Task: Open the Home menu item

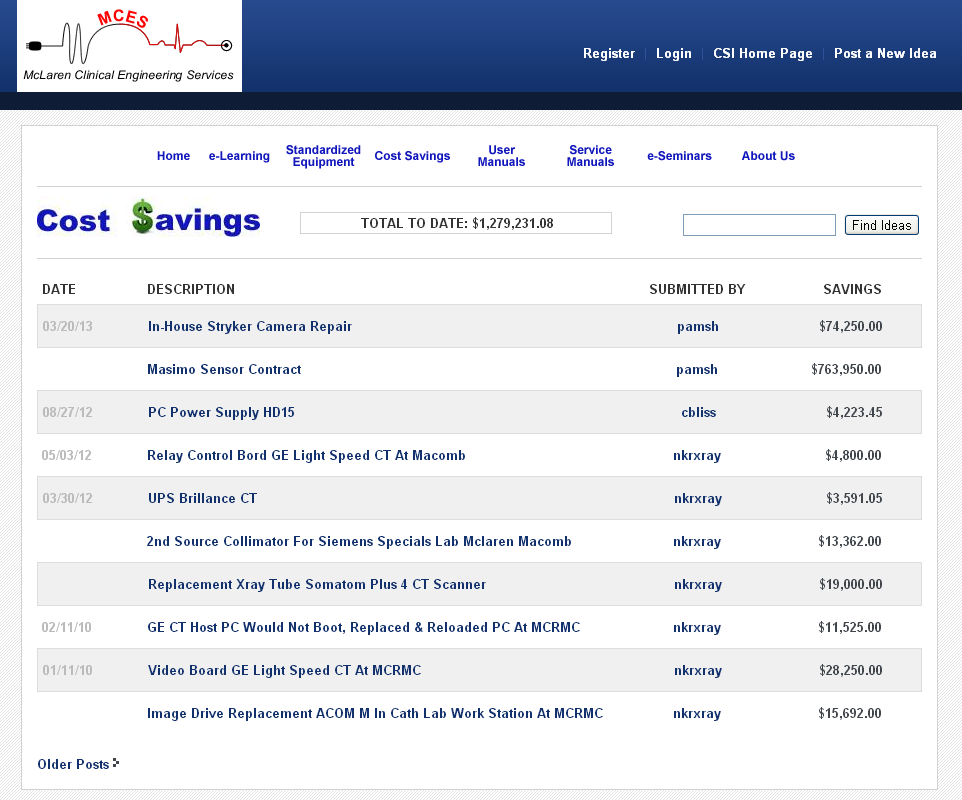Action: pyautogui.click(x=173, y=156)
